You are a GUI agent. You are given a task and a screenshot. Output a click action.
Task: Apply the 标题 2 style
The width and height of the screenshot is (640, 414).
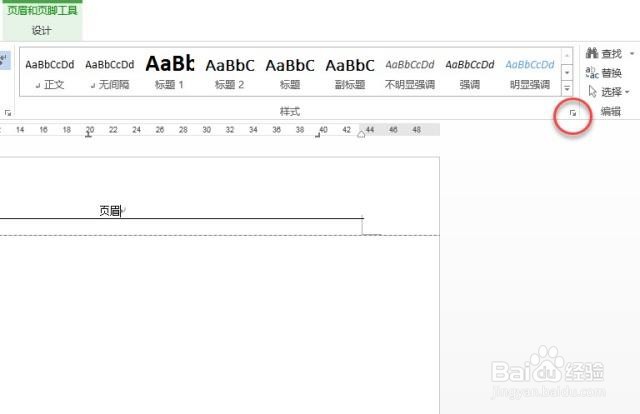229,73
